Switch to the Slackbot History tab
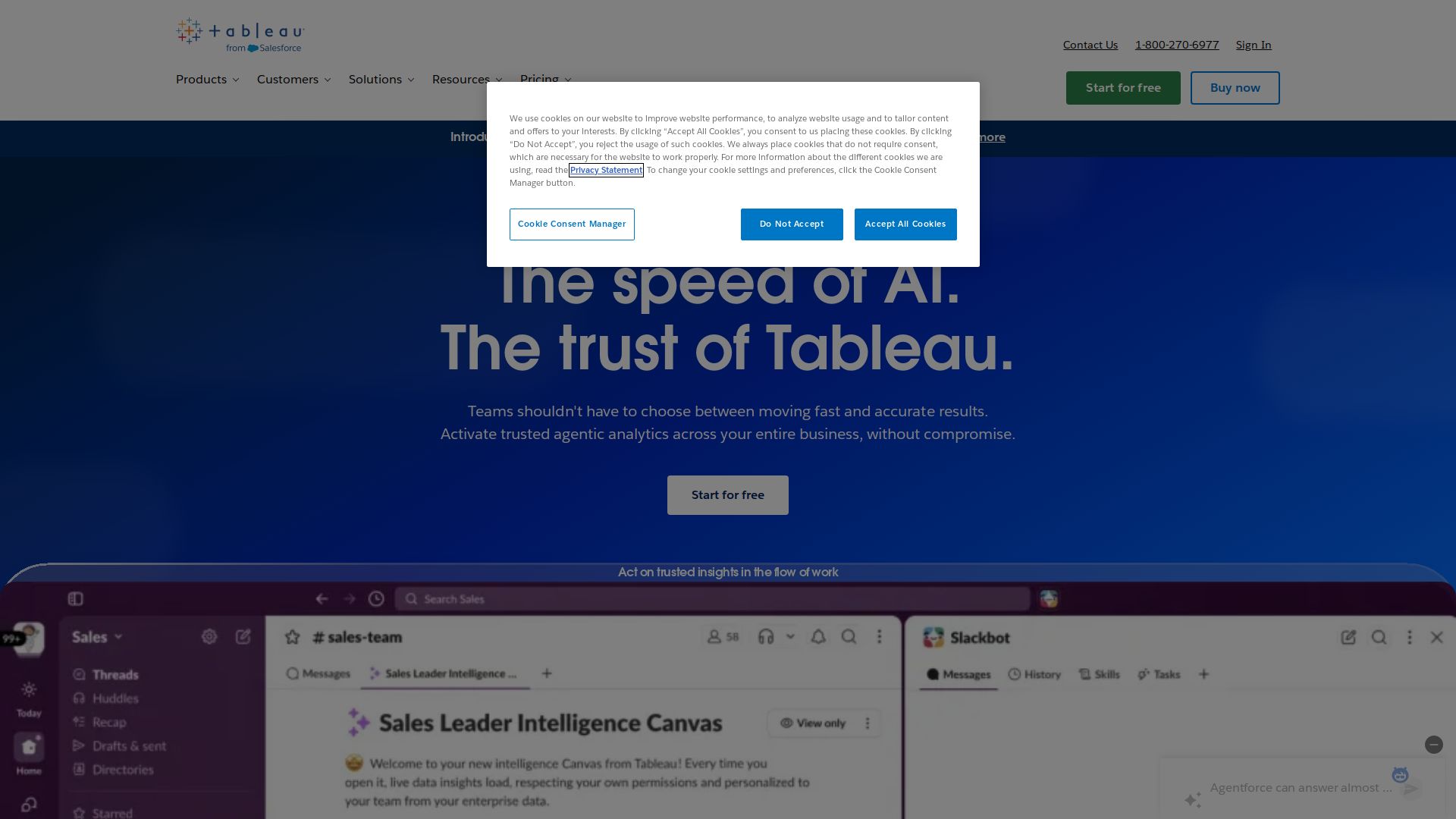The height and width of the screenshot is (819, 1456). click(1034, 674)
